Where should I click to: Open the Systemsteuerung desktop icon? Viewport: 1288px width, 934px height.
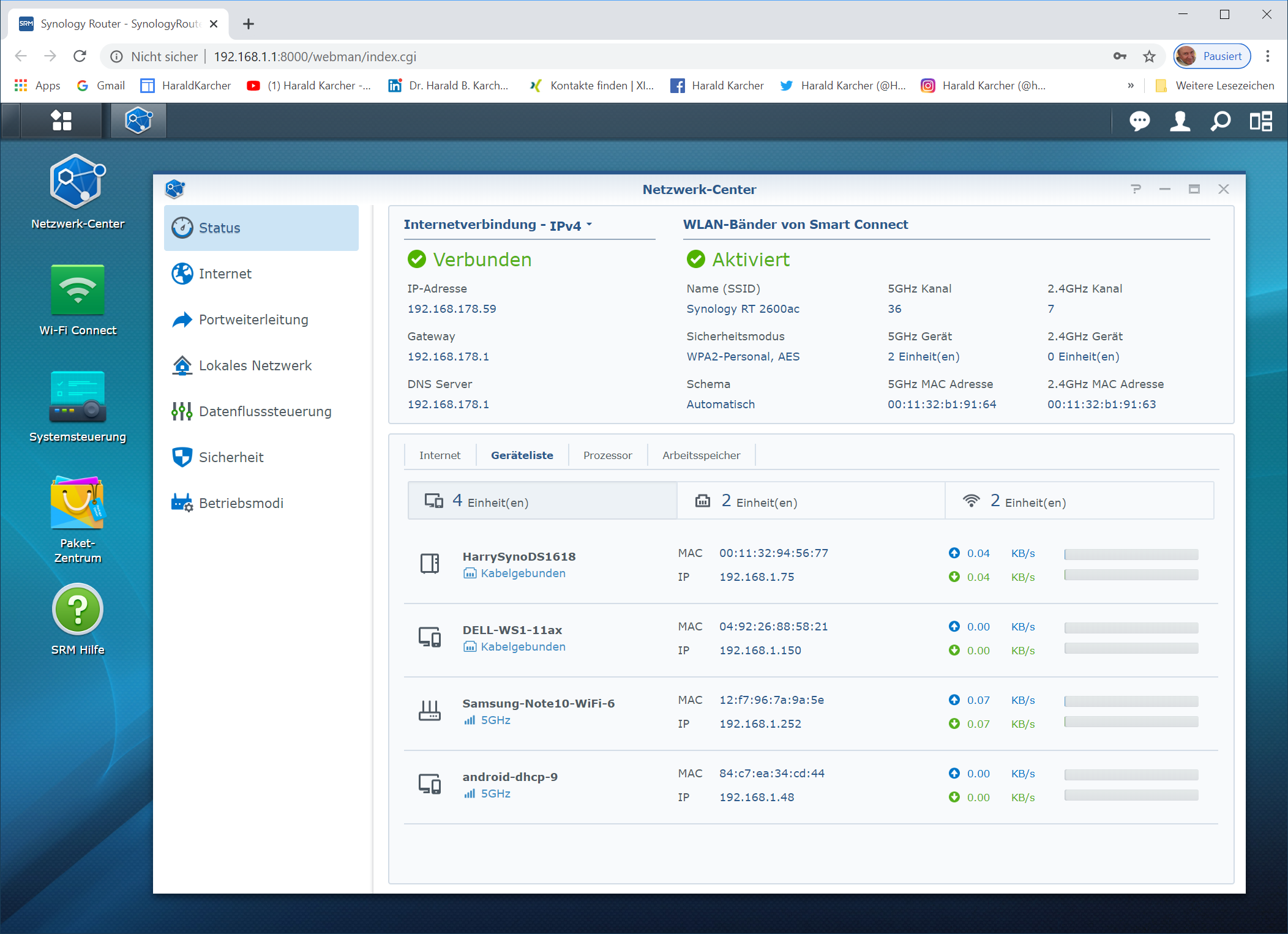78,397
